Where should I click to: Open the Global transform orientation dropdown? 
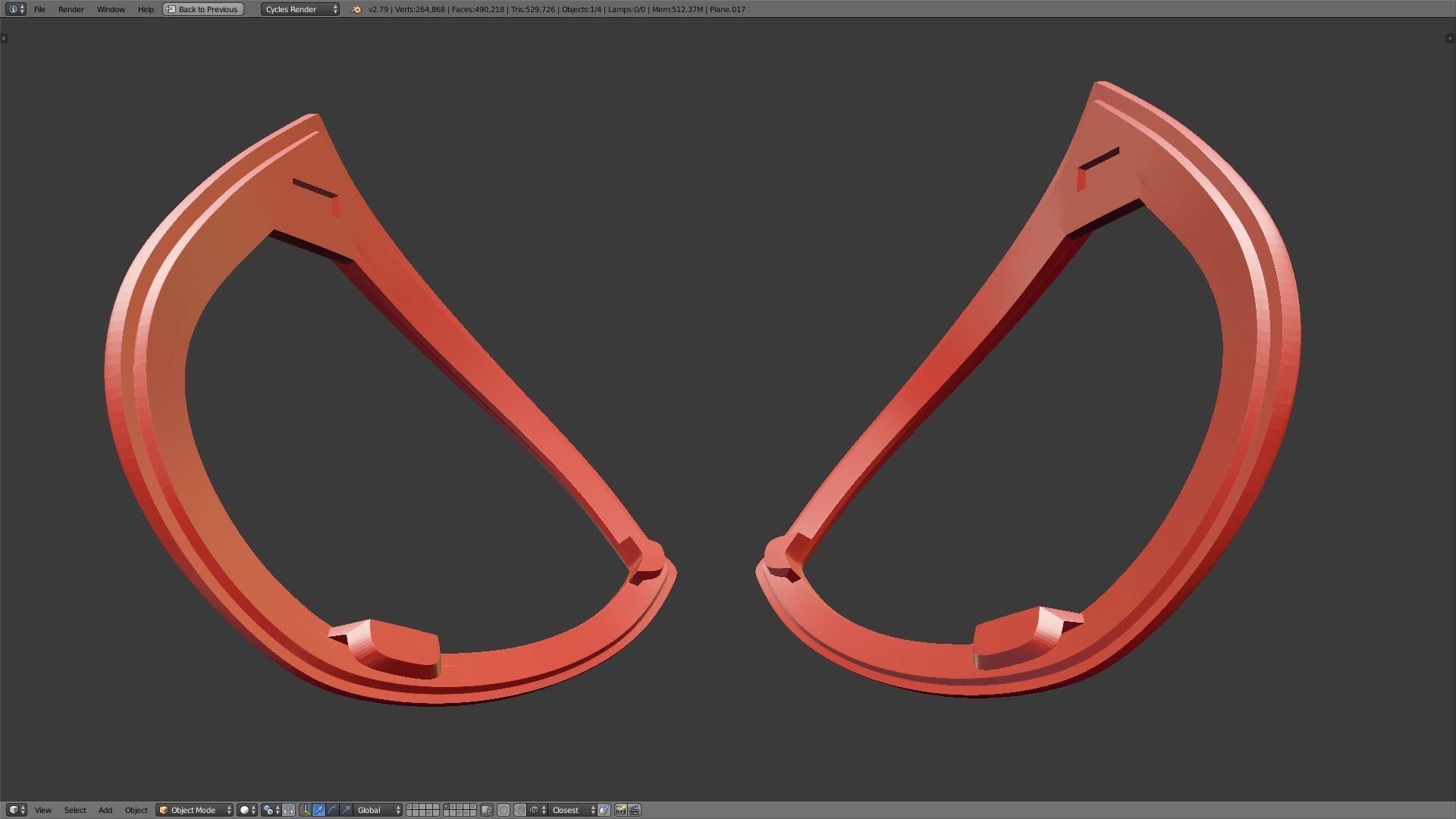[378, 810]
